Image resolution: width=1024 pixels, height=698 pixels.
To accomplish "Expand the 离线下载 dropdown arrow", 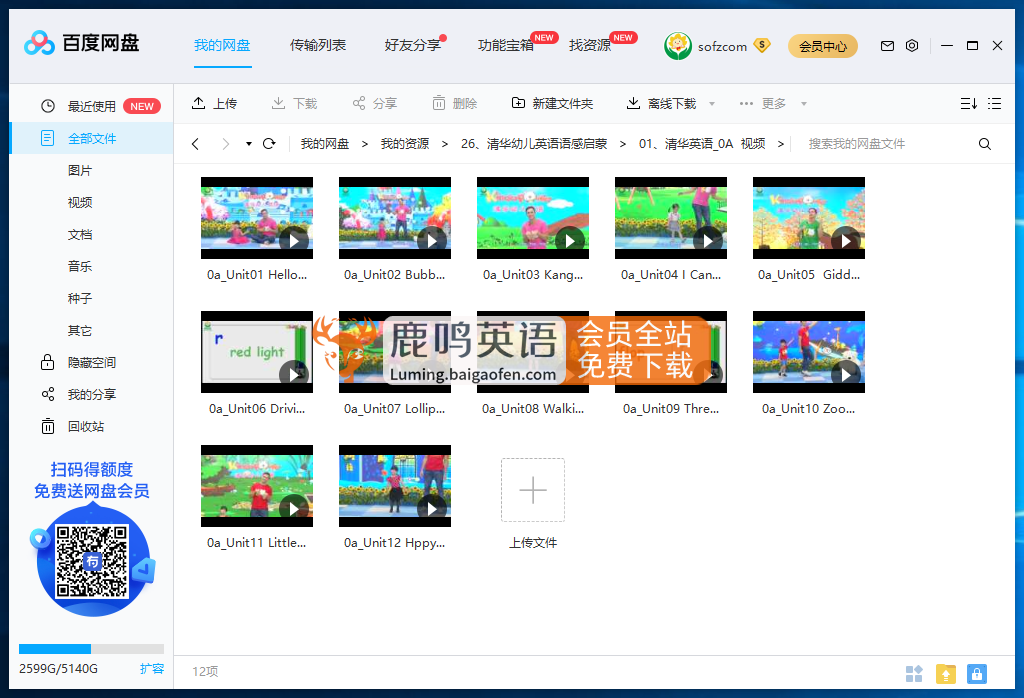I will [x=712, y=104].
